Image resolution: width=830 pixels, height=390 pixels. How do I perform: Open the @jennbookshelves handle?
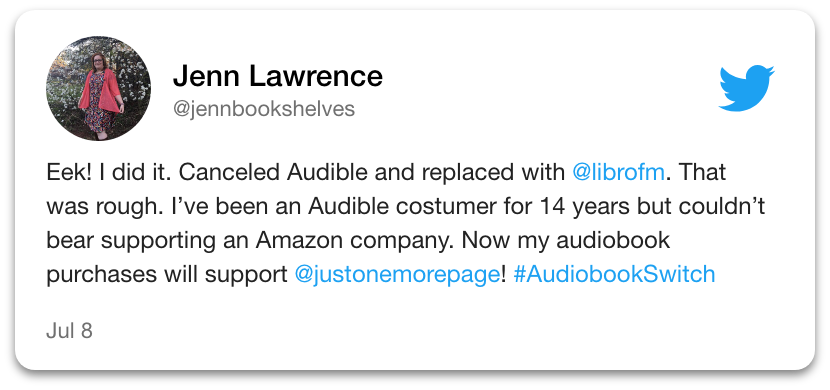click(x=264, y=108)
